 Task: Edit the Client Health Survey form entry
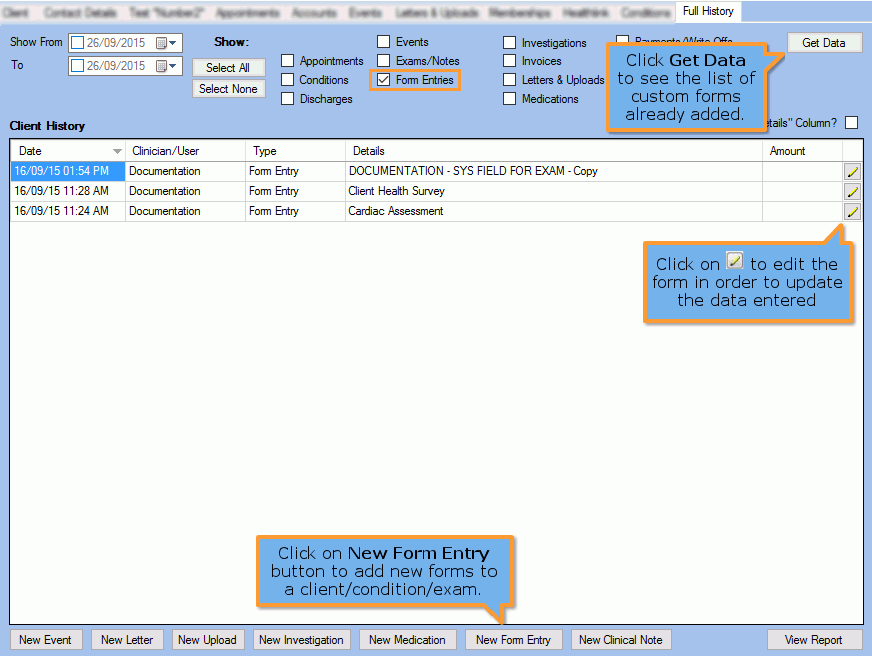852,192
